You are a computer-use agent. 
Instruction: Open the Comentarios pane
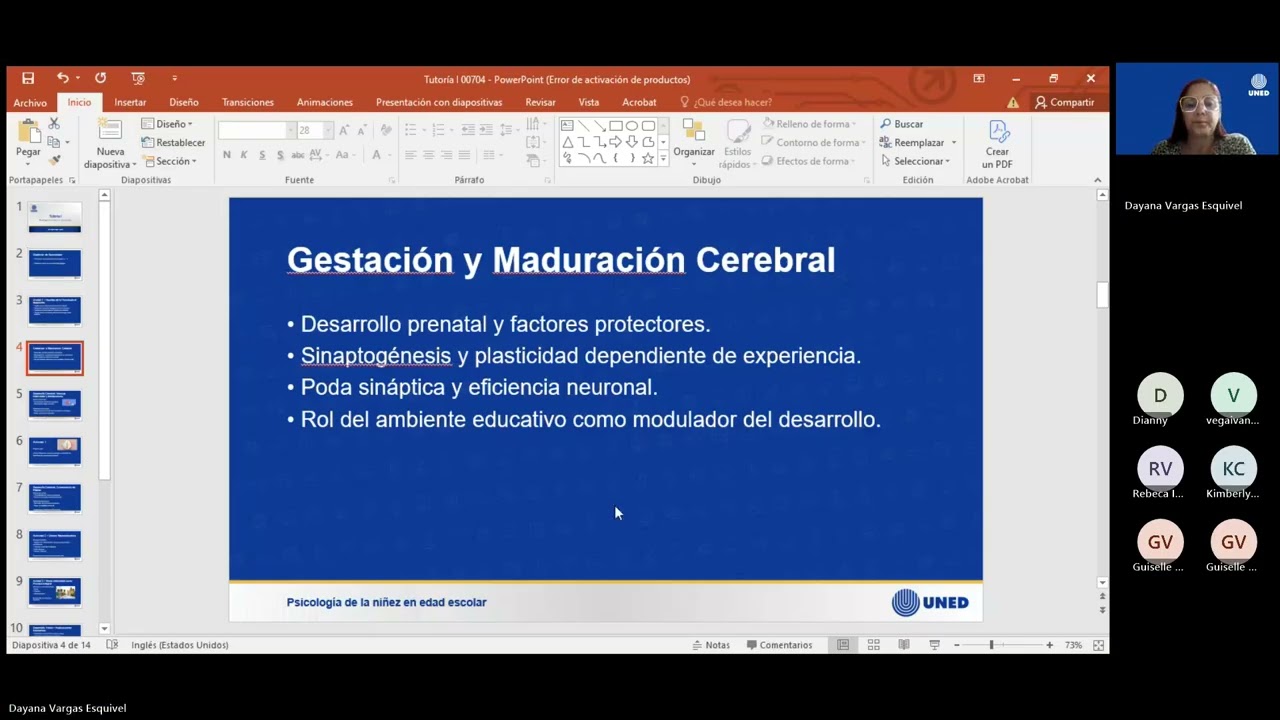point(780,645)
